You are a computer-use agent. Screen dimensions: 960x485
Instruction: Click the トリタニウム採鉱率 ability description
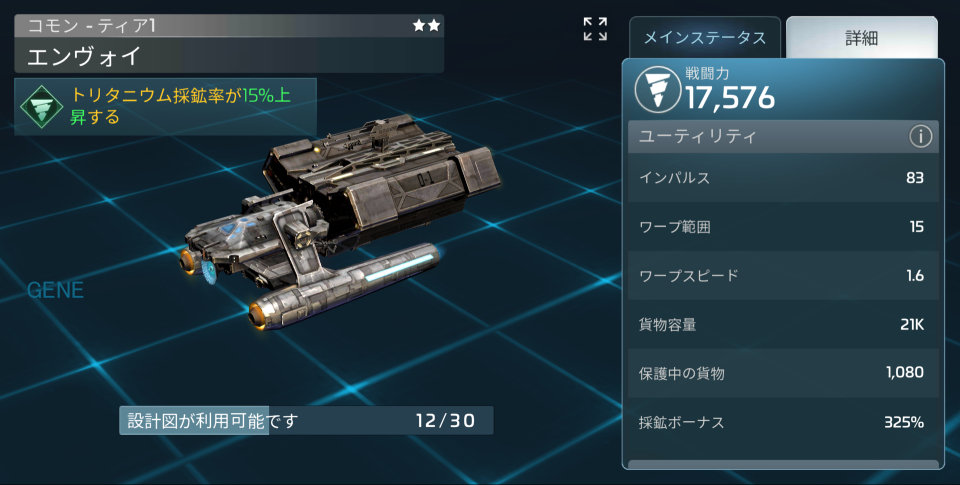tap(181, 105)
